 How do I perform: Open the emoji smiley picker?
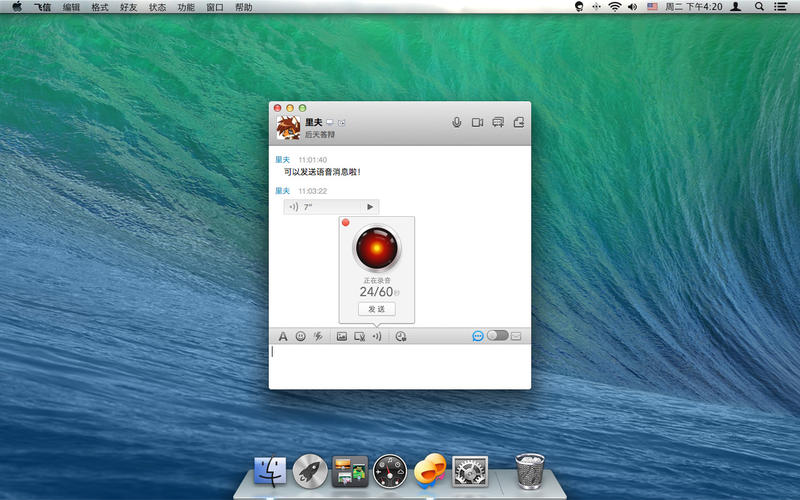(x=300, y=337)
